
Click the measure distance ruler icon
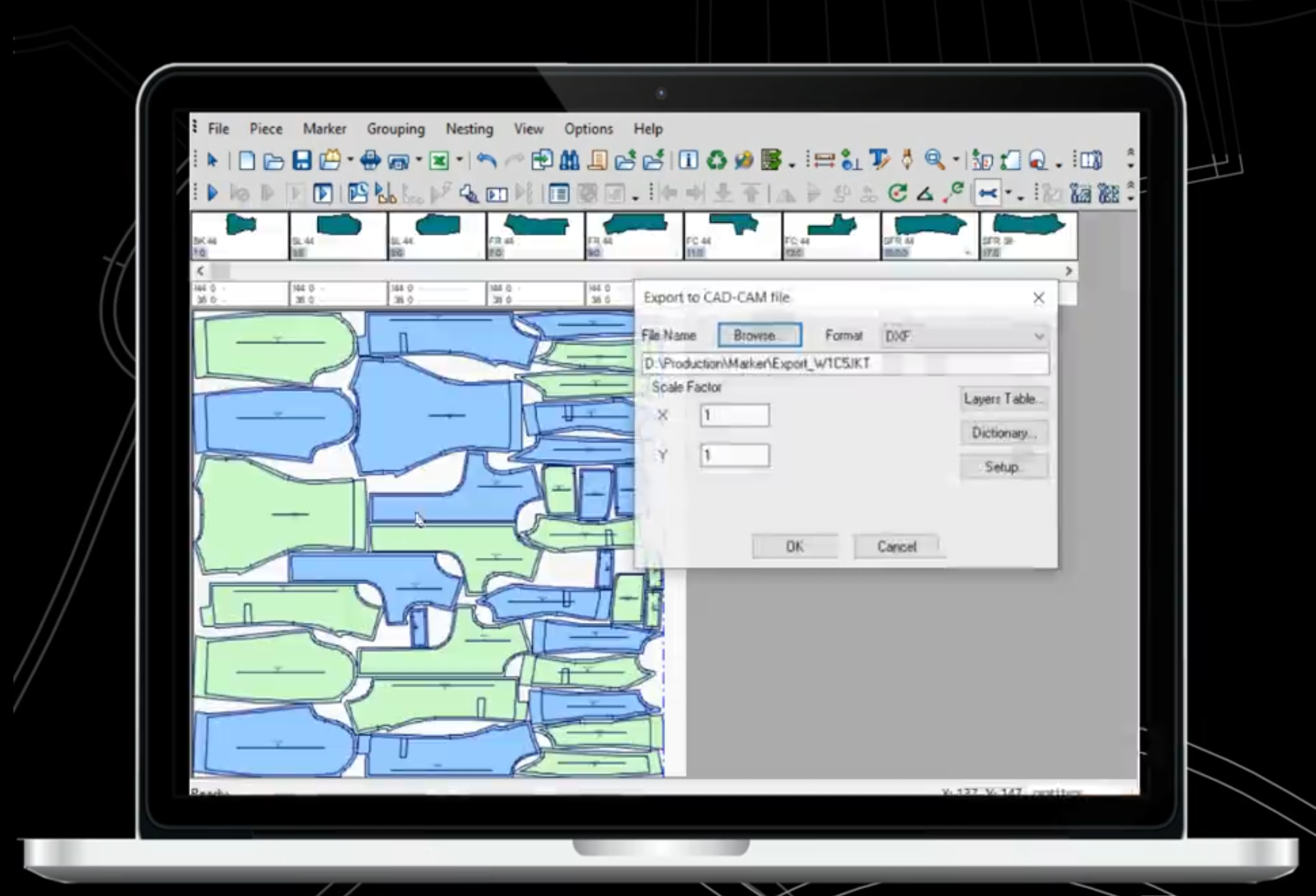click(x=823, y=160)
